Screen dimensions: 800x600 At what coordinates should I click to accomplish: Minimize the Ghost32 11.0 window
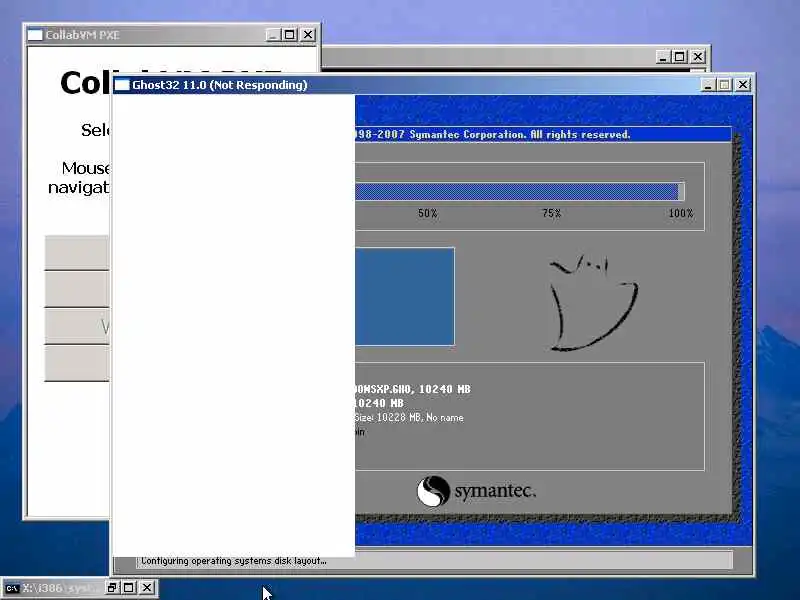click(x=708, y=85)
